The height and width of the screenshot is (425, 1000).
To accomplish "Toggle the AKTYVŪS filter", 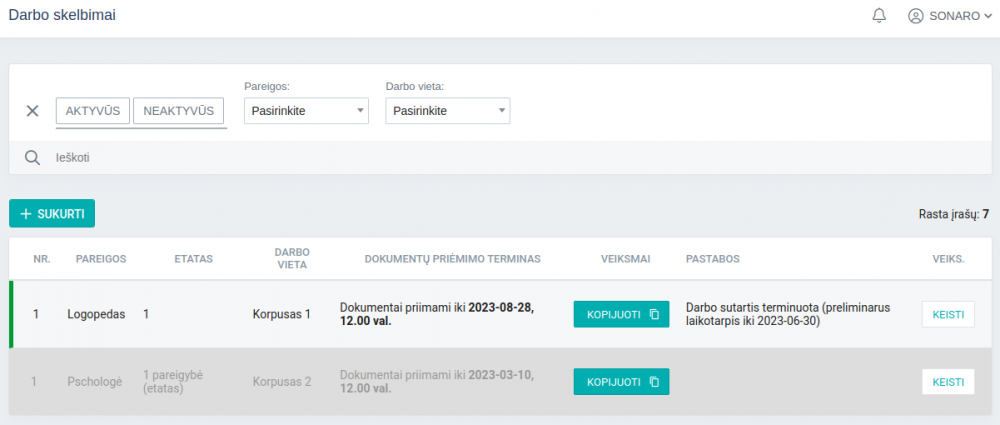I will click(93, 111).
